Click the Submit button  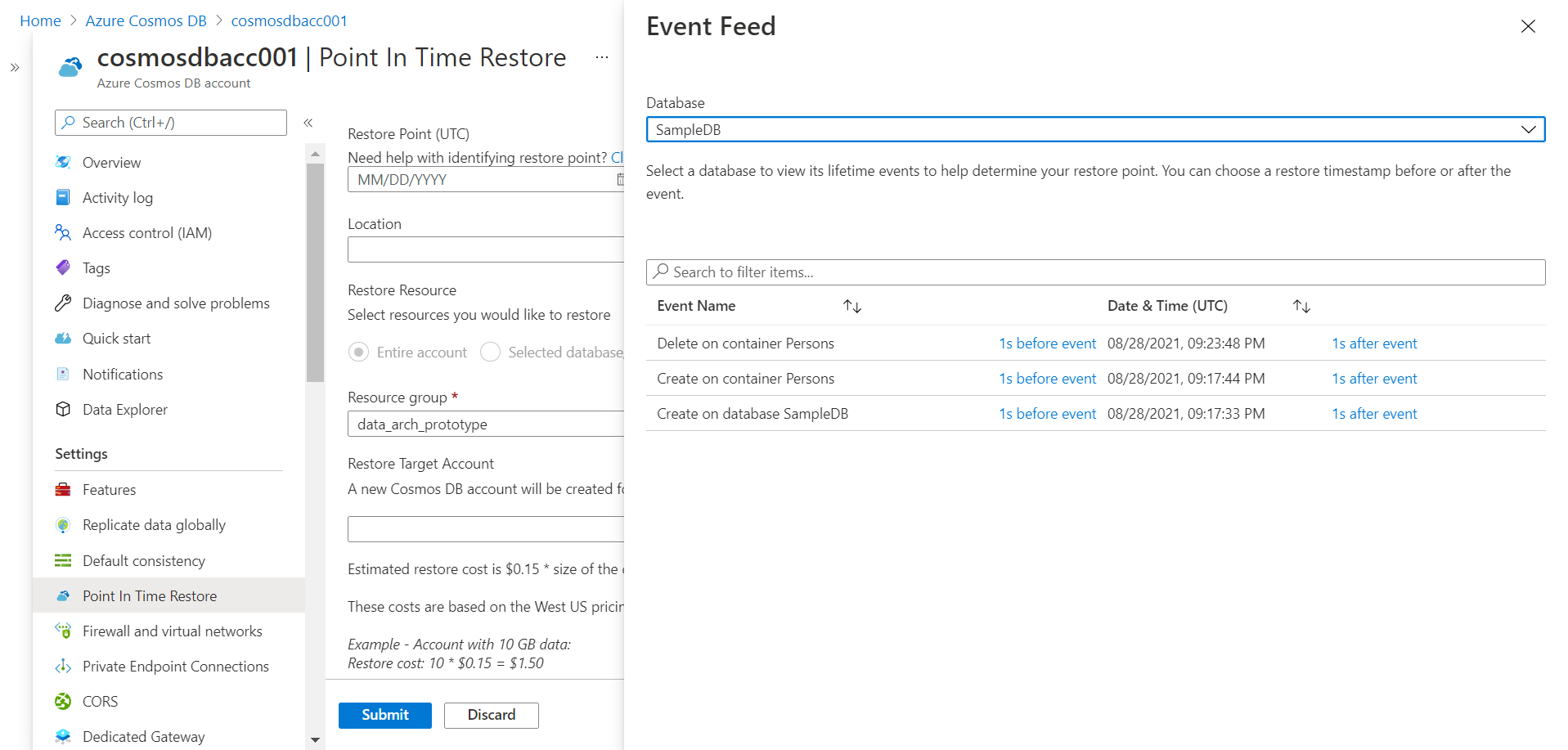click(x=384, y=714)
